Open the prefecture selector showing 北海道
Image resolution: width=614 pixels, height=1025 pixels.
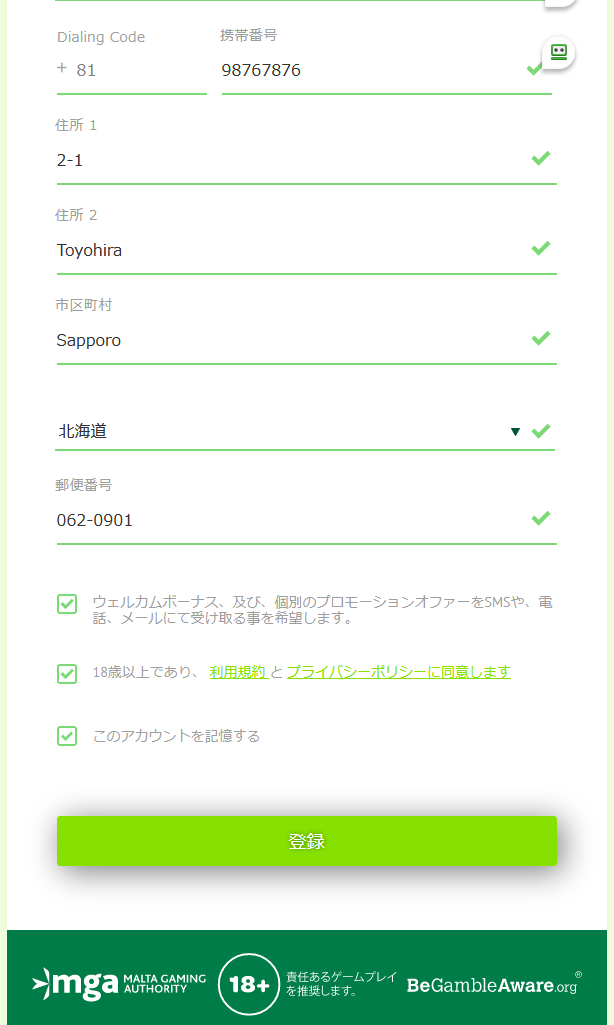tap(305, 431)
